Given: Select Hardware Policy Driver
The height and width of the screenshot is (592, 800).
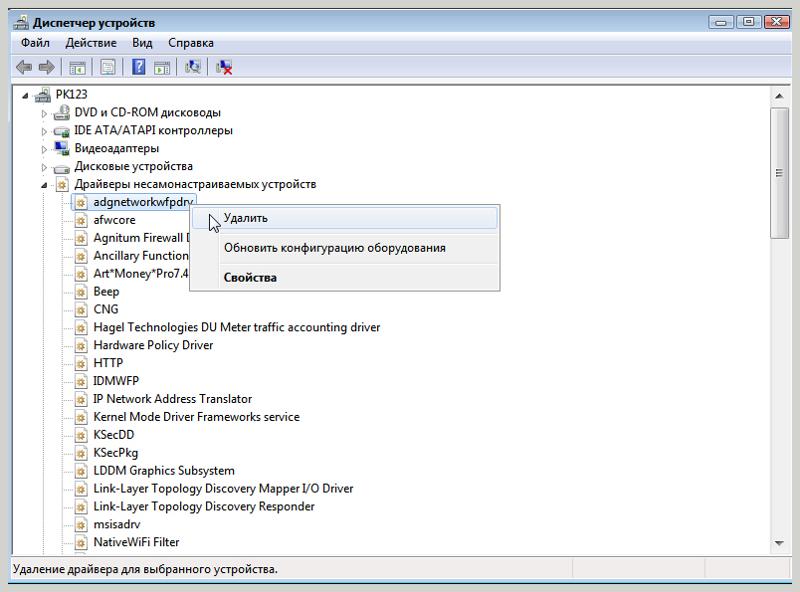Looking at the screenshot, I should 153,345.
